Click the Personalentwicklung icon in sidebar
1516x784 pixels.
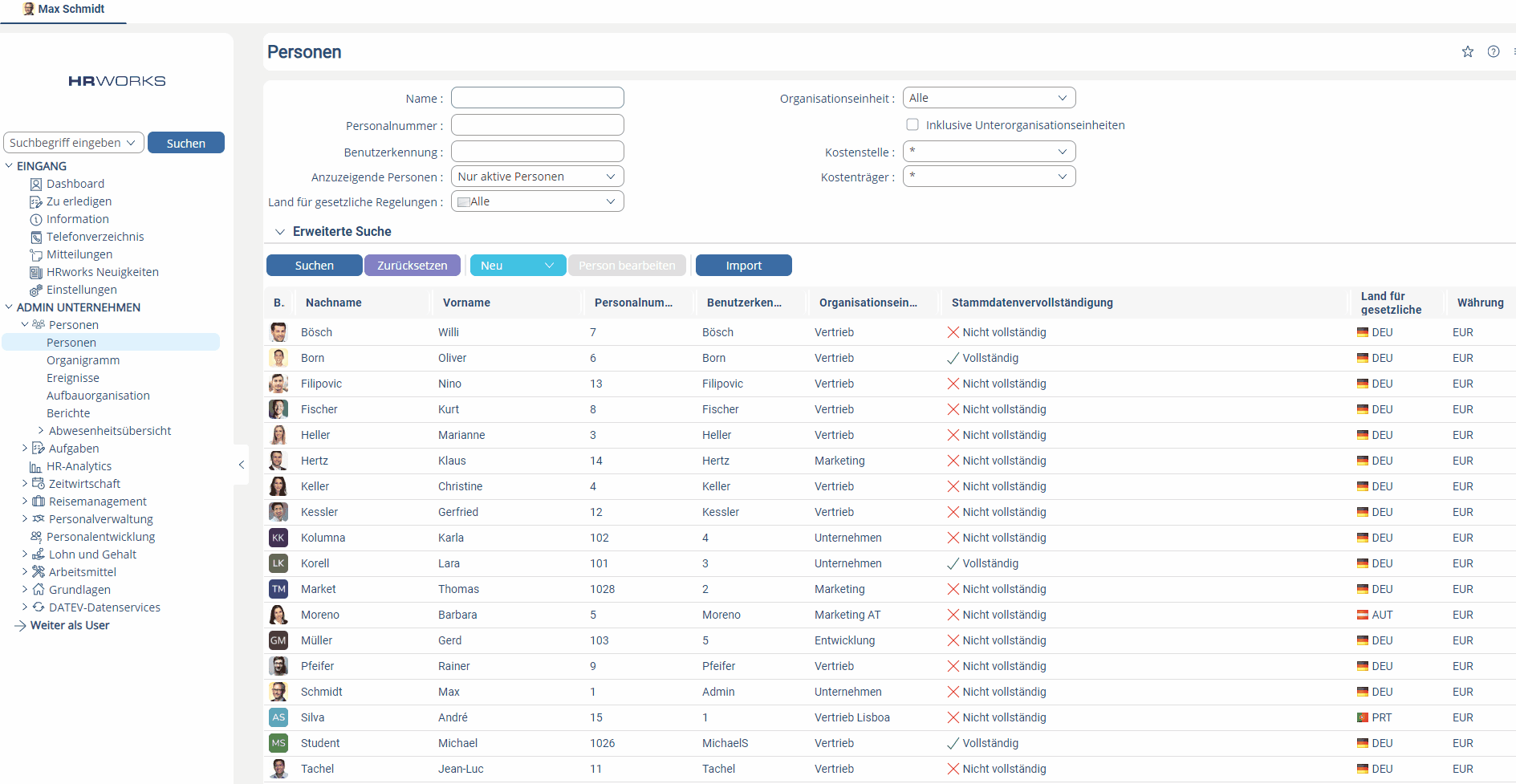(x=36, y=537)
